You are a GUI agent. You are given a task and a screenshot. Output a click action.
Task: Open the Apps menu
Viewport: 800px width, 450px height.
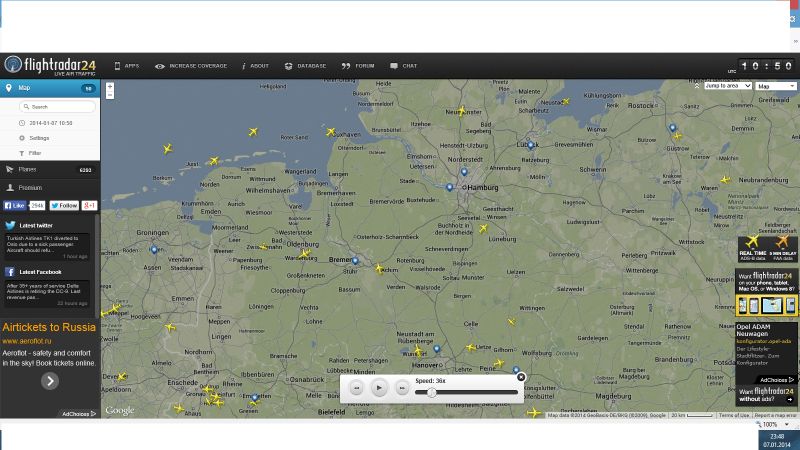coord(127,66)
